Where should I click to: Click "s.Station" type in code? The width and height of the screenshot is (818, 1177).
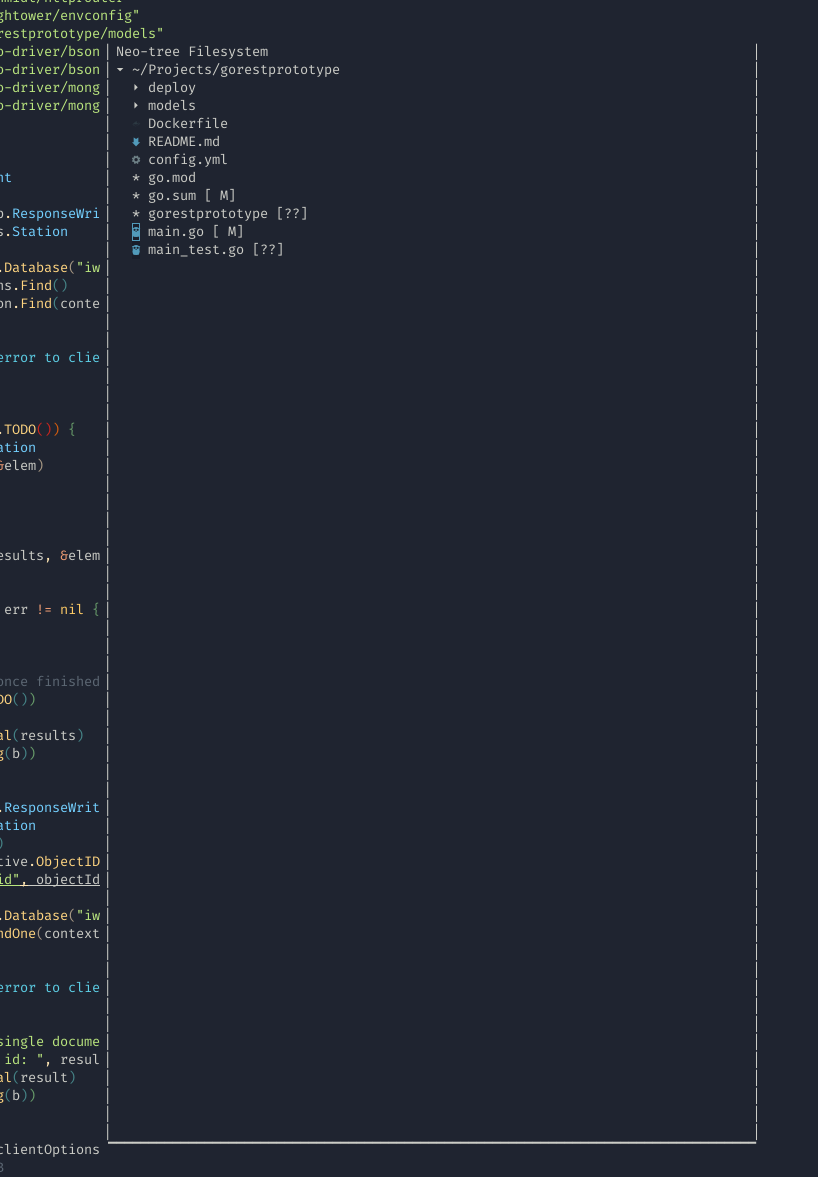click(x=34, y=232)
